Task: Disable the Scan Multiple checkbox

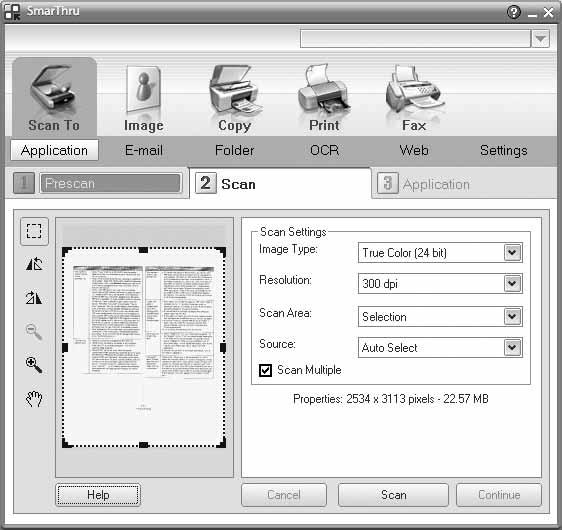Action: (265, 370)
